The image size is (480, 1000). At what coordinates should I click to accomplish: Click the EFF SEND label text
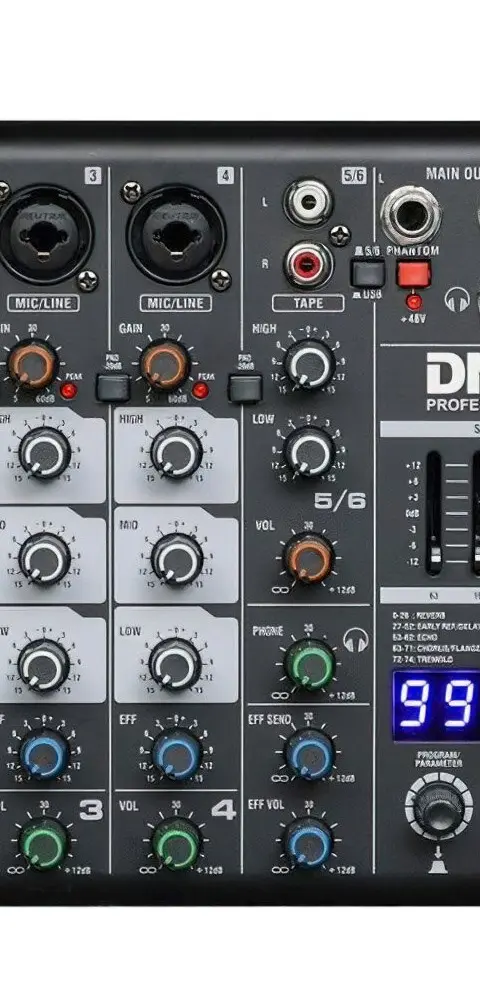pos(270,719)
